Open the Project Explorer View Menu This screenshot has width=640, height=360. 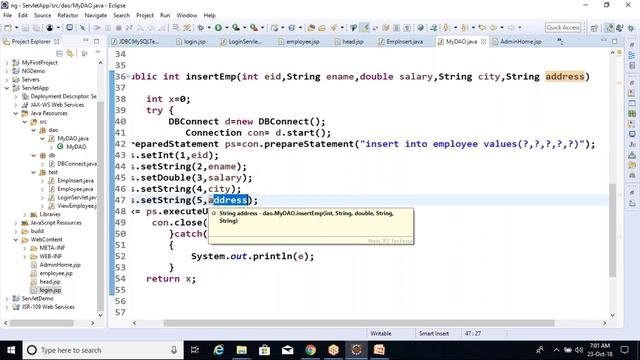pos(98,53)
